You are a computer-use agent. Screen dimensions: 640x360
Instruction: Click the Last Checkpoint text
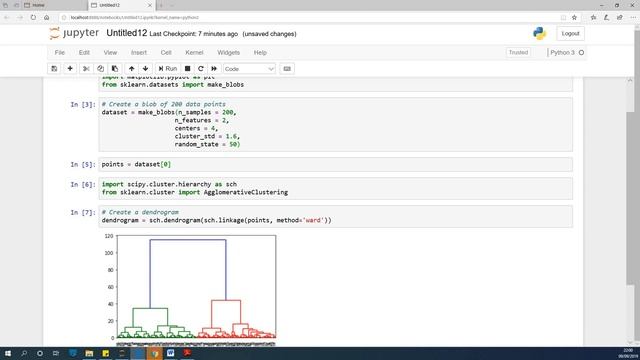click(x=193, y=34)
